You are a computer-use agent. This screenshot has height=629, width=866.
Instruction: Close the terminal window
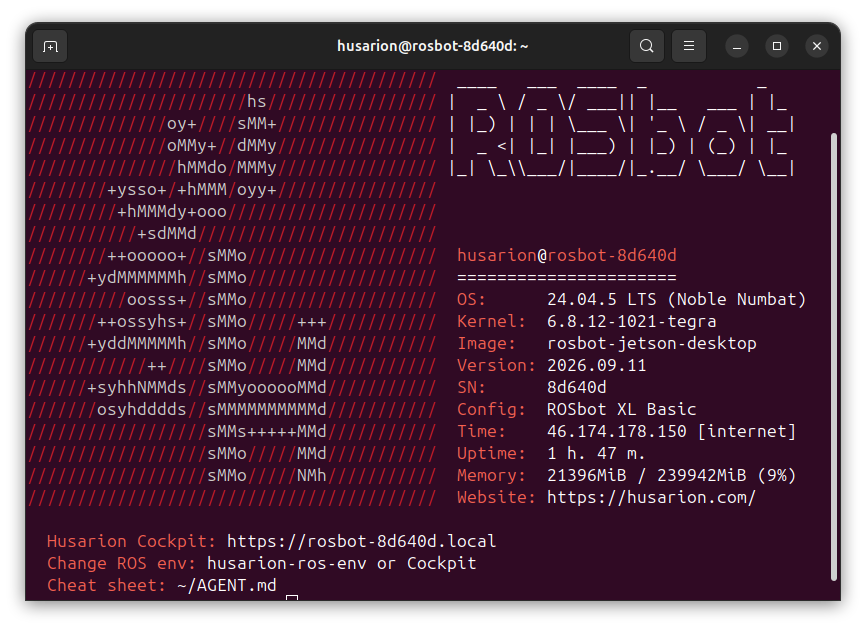click(x=817, y=46)
